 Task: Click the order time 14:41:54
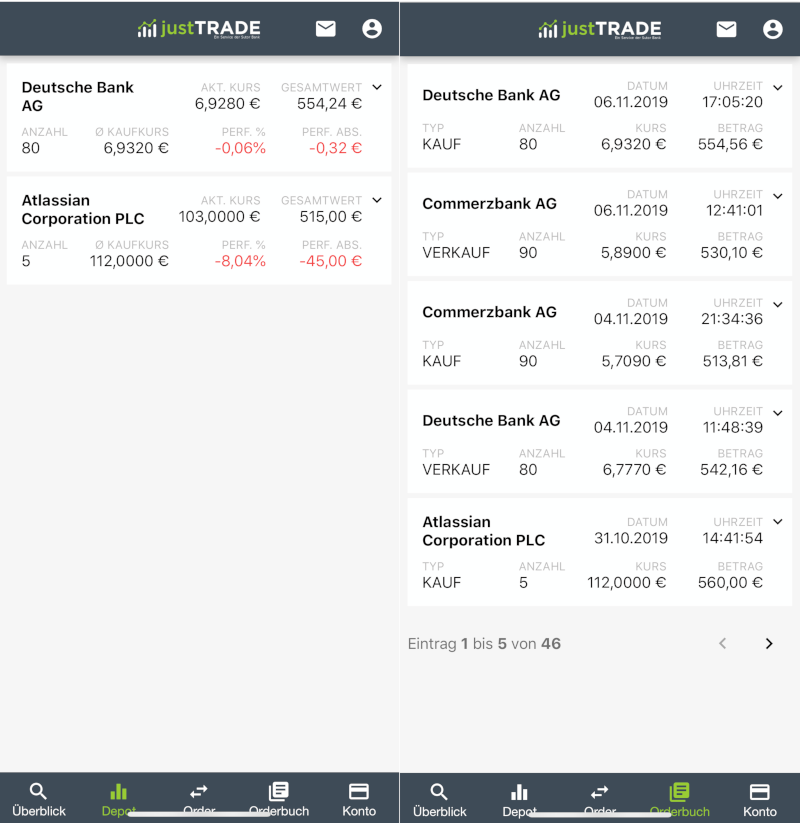732,538
